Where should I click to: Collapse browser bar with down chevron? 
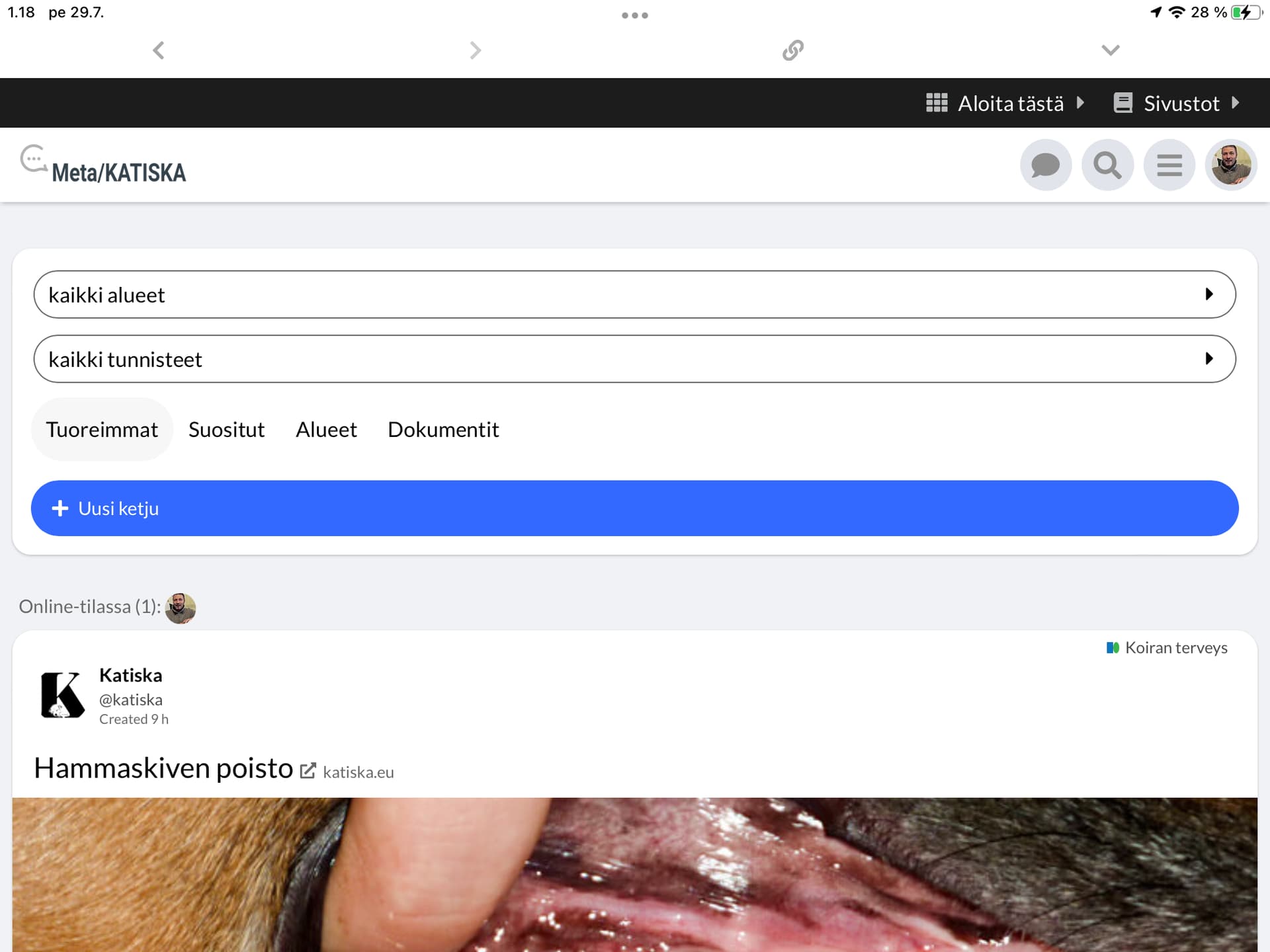(1111, 50)
